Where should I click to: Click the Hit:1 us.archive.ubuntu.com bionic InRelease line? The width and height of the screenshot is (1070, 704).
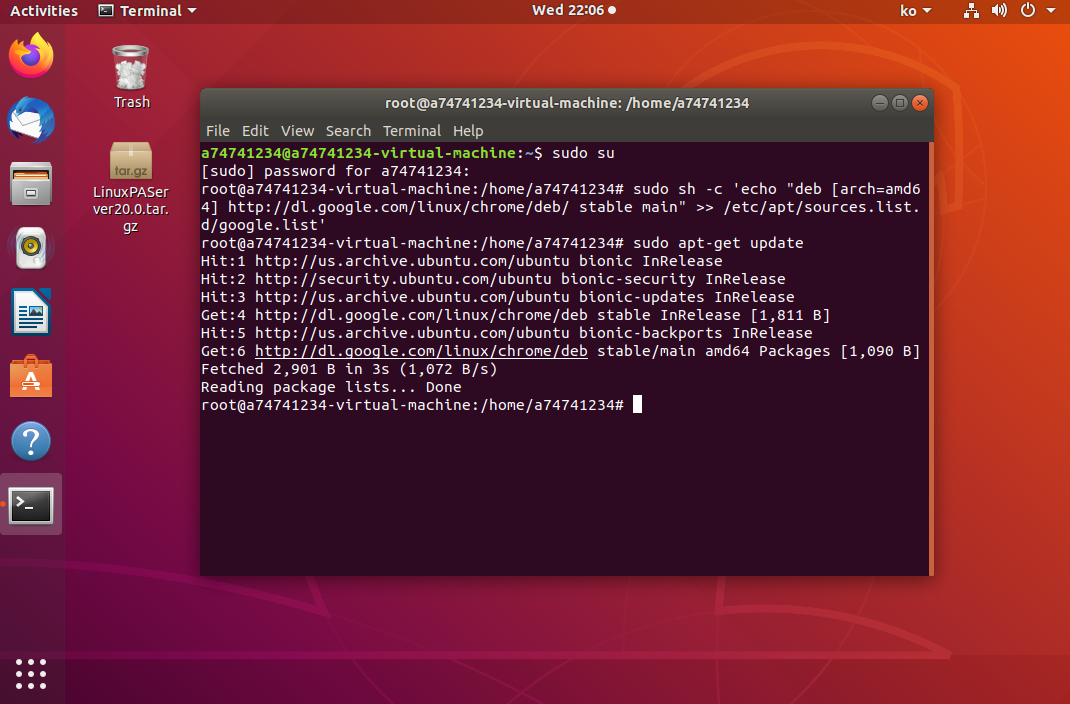[461, 261]
